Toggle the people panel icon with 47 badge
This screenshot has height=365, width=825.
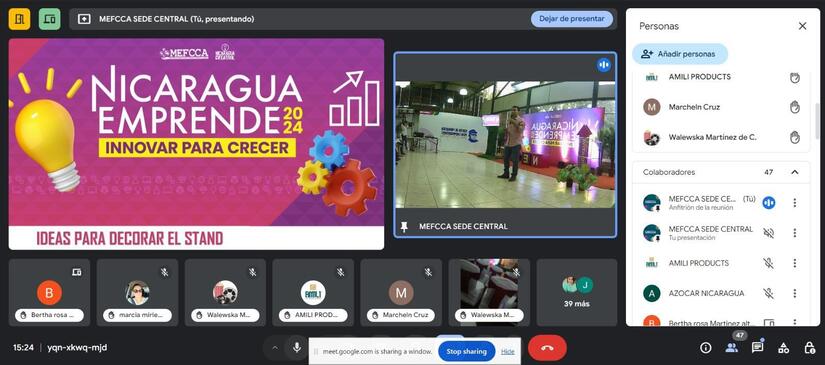click(731, 348)
